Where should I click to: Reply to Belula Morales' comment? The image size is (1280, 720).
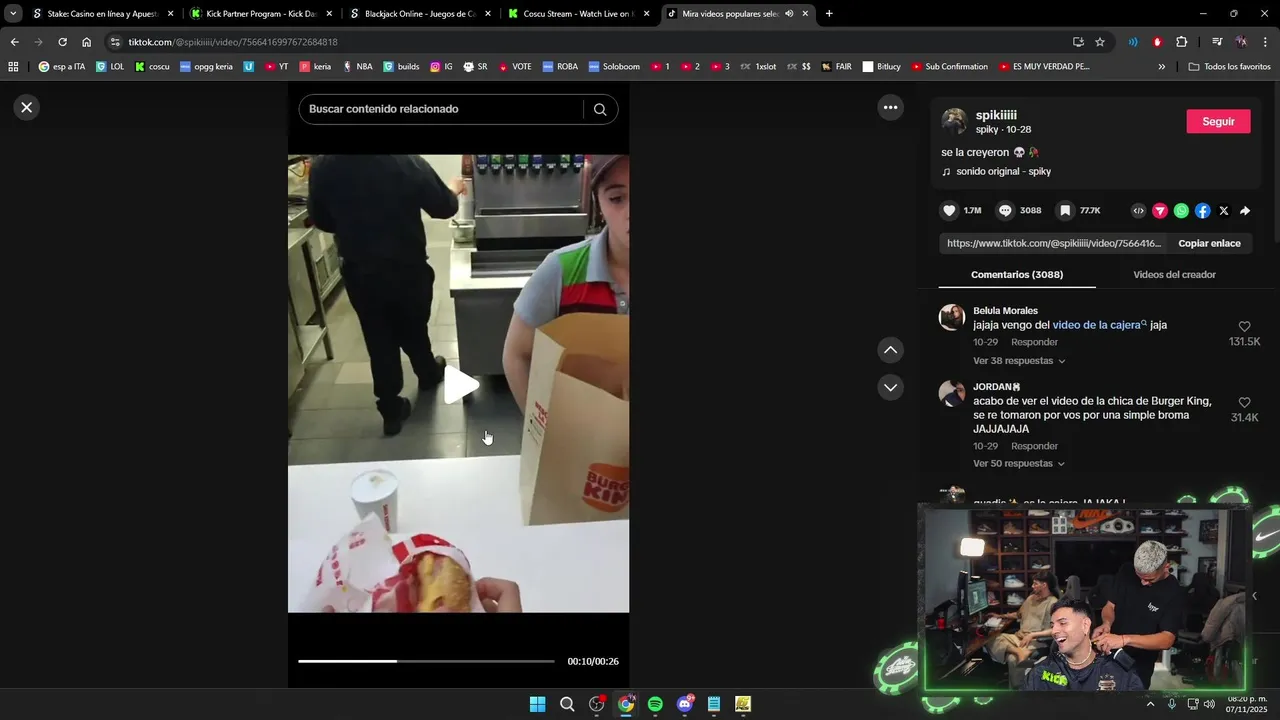pyautogui.click(x=1034, y=342)
